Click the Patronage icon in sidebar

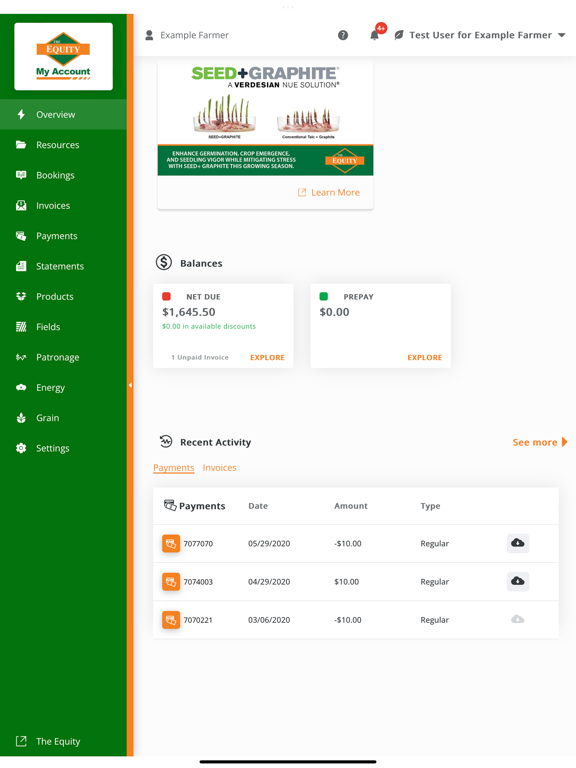click(21, 358)
